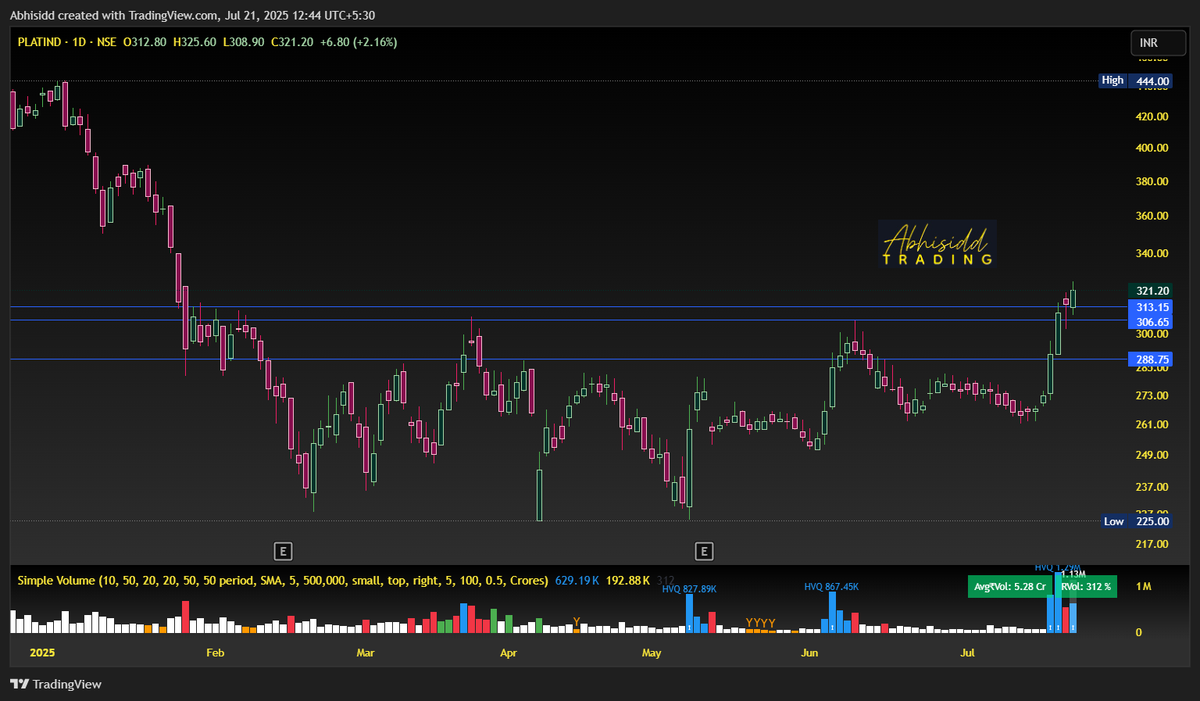This screenshot has height=701, width=1200.
Task: Click the 249.00 price axis tick
Action: click(1152, 455)
